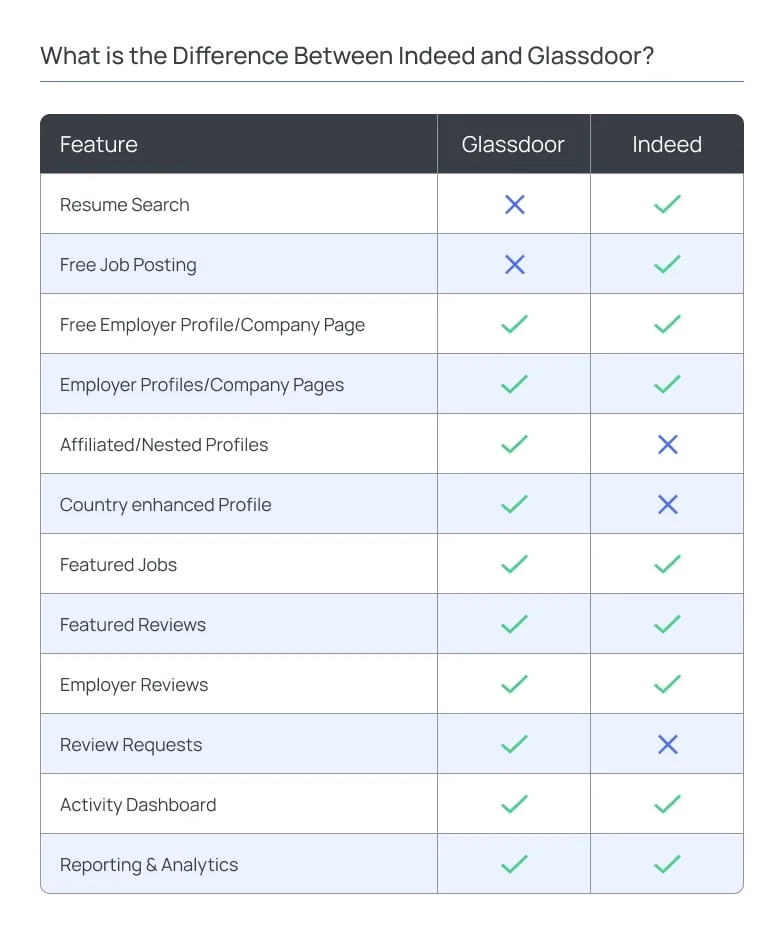The width and height of the screenshot is (784, 934).
Task: Click Glassdoor checkmark for Employer Reviews
Action: (514, 684)
